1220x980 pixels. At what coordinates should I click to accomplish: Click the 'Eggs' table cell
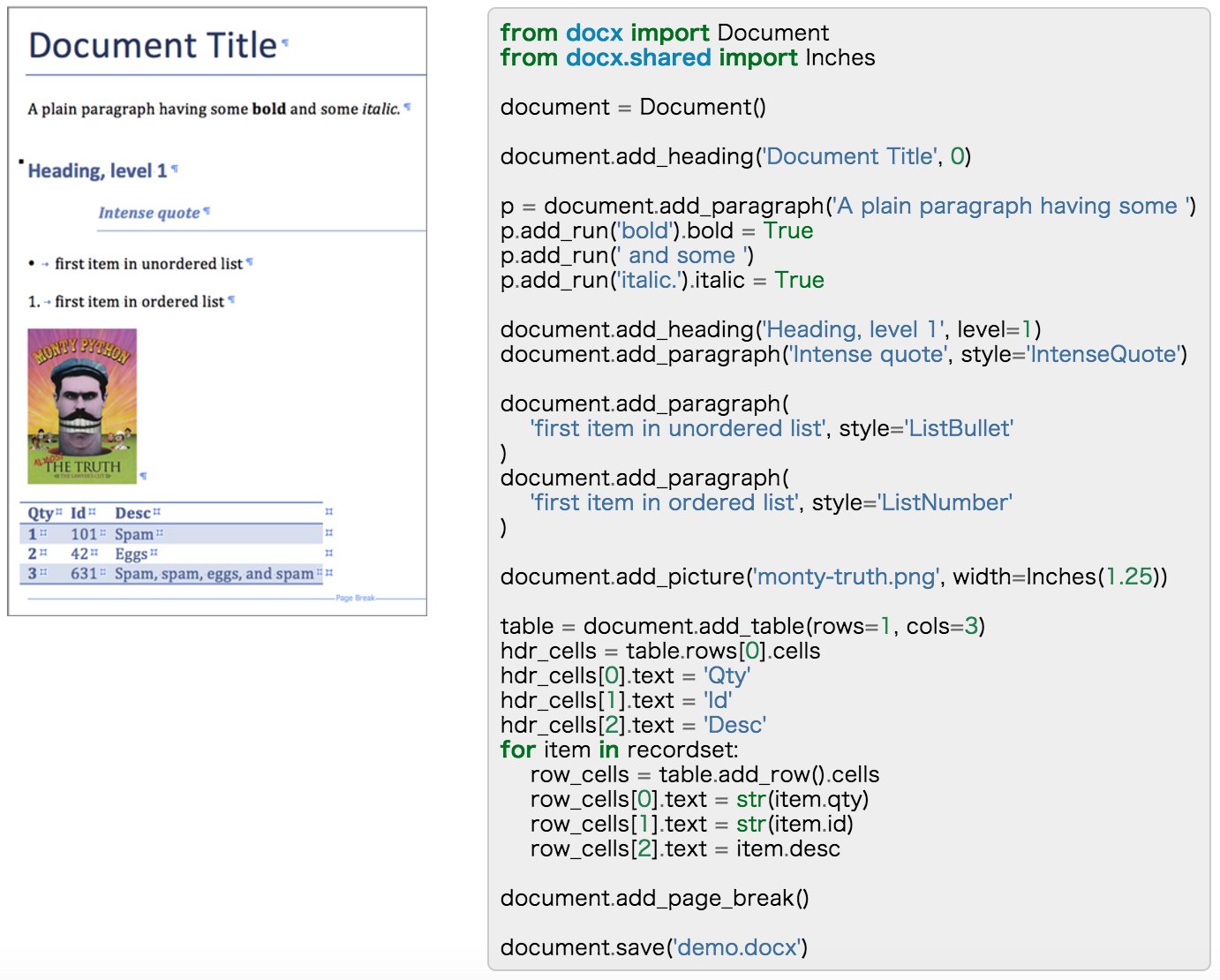[131, 554]
